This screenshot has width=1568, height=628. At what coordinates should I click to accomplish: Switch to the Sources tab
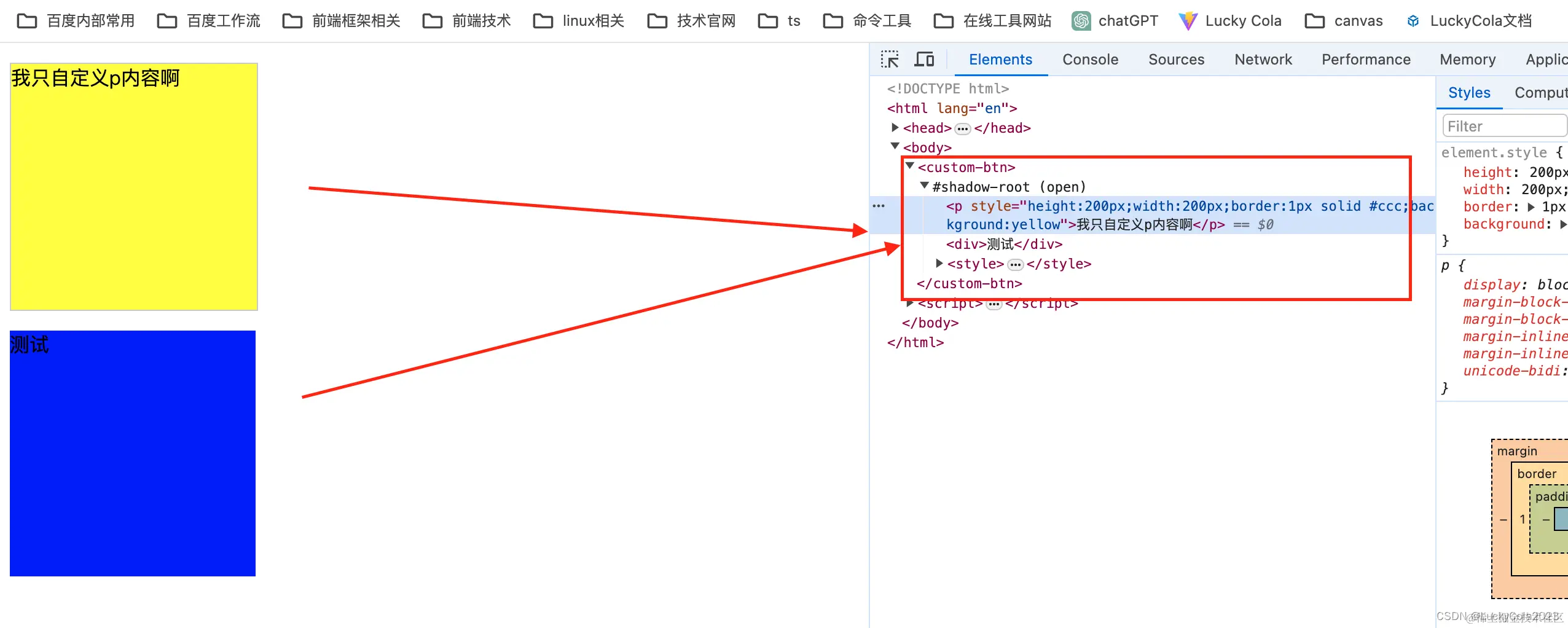1176,60
